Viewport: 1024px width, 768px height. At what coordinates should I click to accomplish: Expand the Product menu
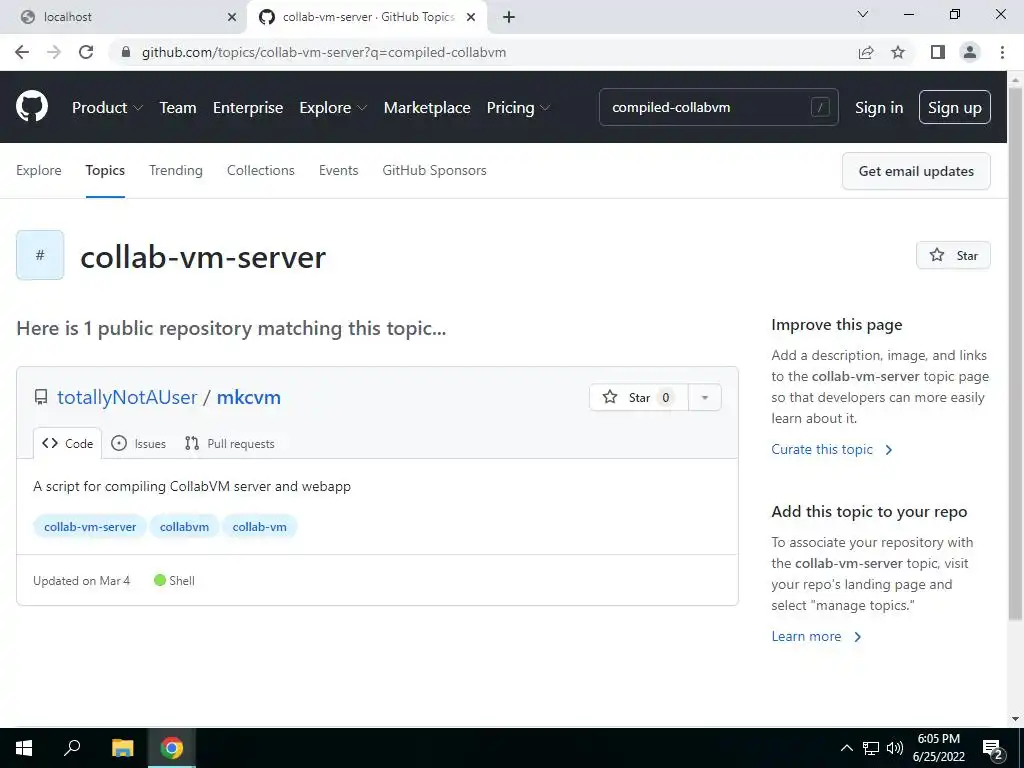107,108
